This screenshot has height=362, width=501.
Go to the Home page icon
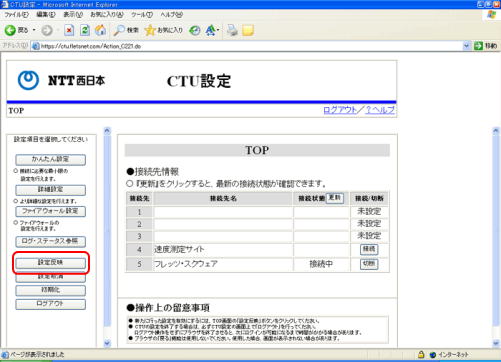[100, 30]
